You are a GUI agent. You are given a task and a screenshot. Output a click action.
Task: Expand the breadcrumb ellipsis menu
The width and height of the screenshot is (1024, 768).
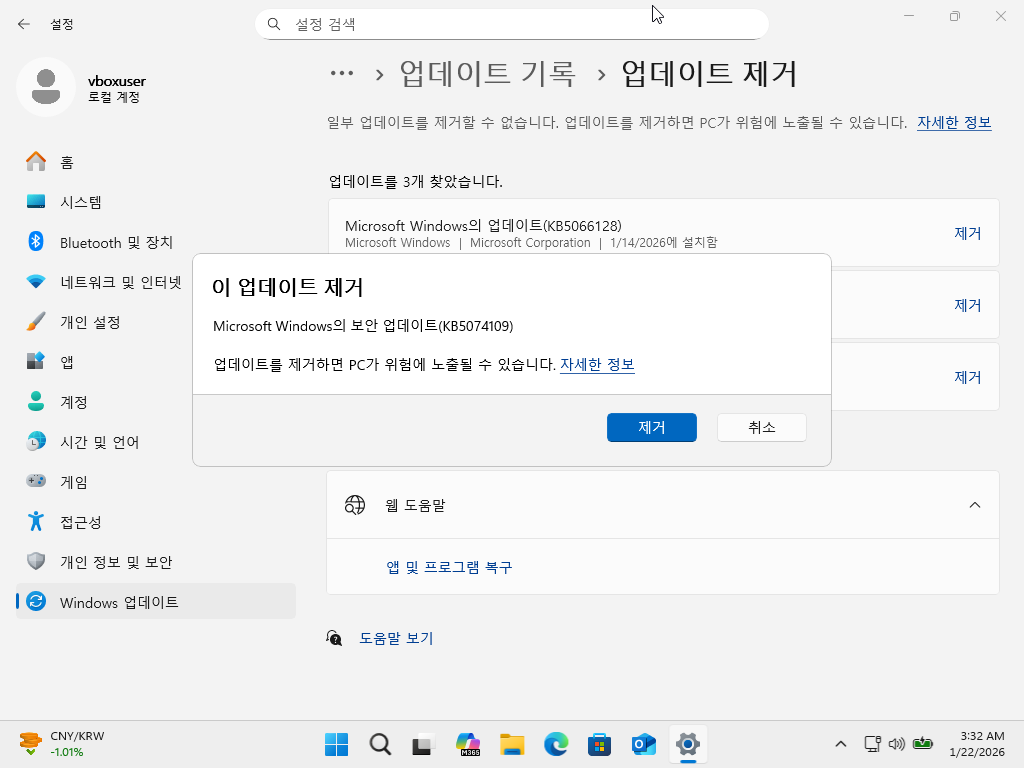coord(342,73)
